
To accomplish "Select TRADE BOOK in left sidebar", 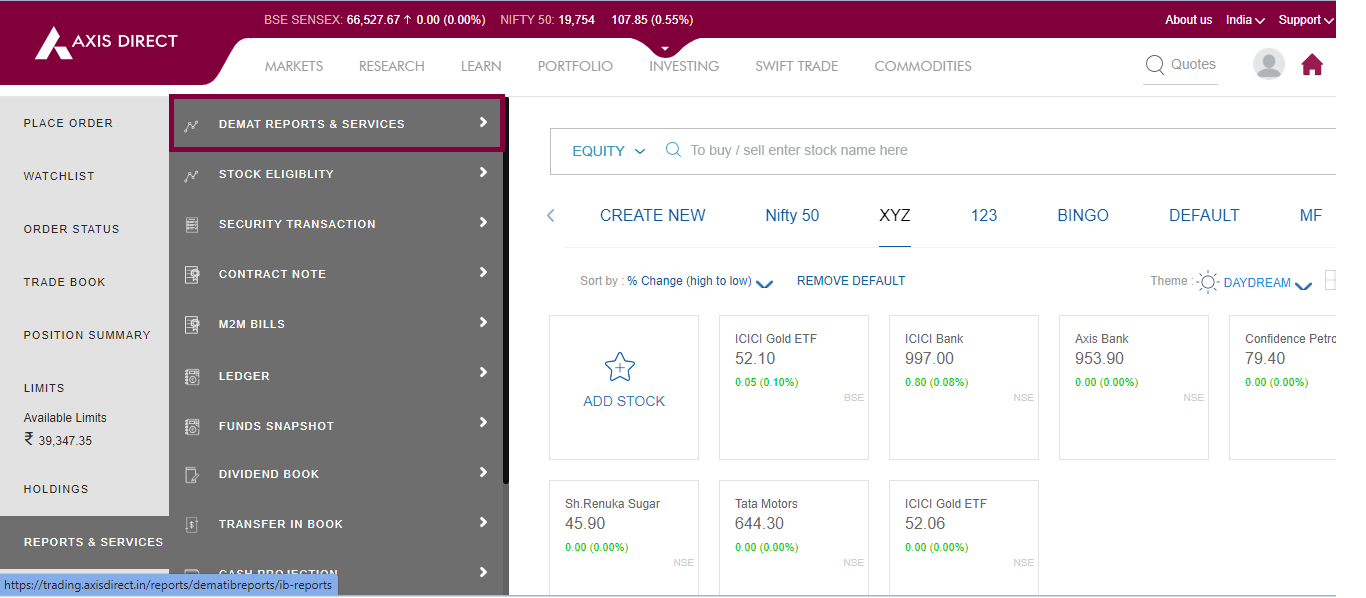I will click(x=64, y=282).
